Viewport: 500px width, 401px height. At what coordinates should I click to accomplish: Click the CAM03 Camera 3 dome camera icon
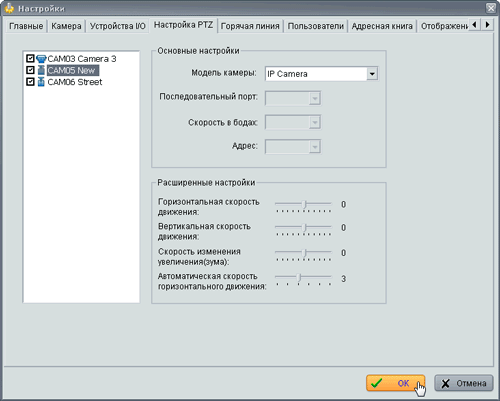(41, 59)
